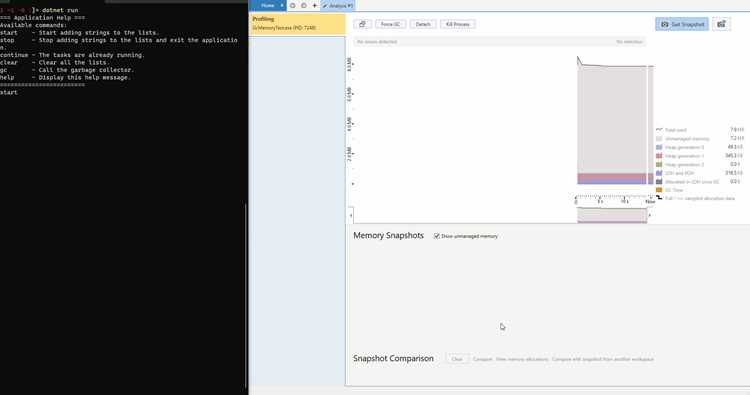Viewport: 750px width, 395px height.
Task: Switch to the Analysis #1 tab
Action: coord(338,6)
